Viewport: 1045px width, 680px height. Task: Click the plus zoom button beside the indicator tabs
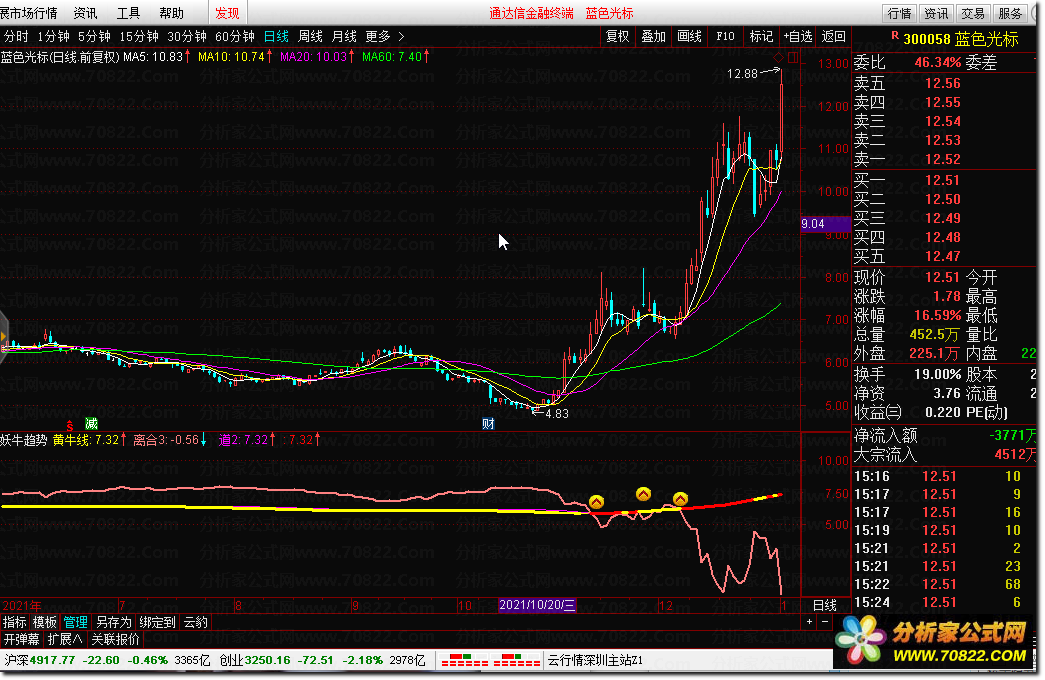(809, 621)
